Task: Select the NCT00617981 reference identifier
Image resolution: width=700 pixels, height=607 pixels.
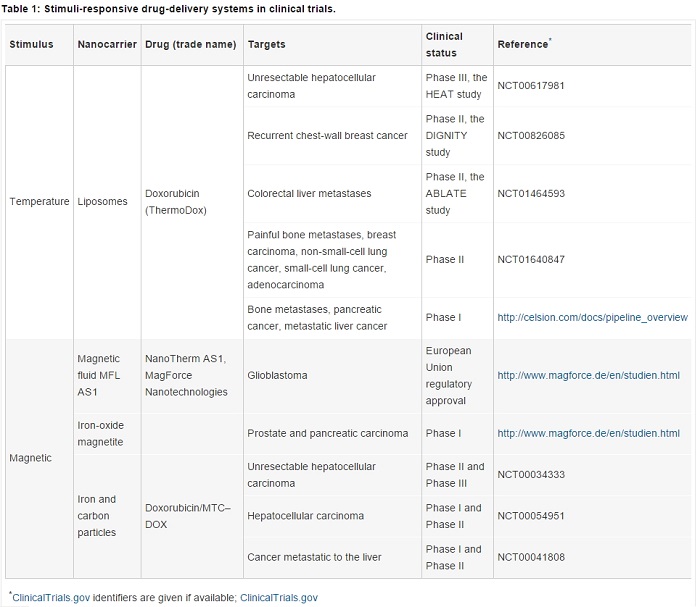Action: tap(531, 85)
